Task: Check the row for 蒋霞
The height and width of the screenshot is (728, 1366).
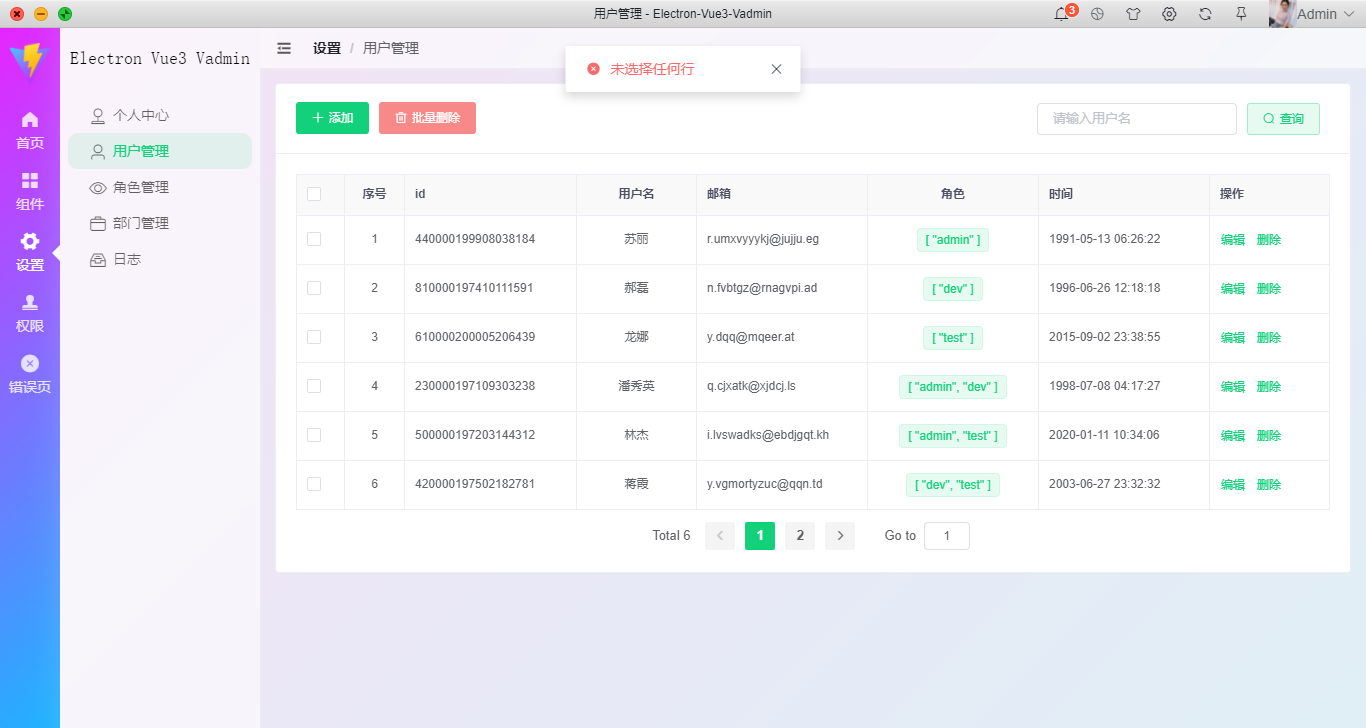Action: pos(314,484)
